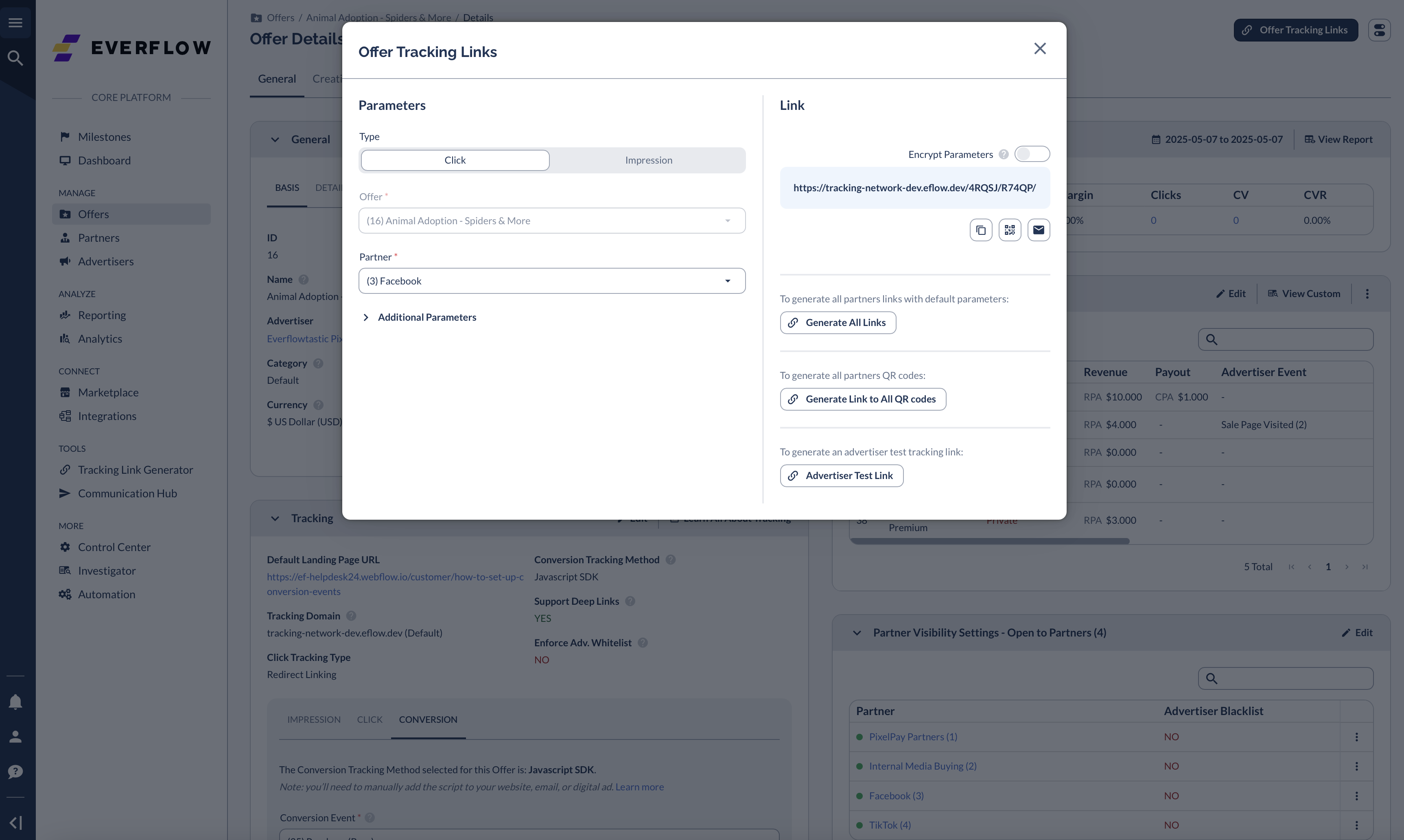The height and width of the screenshot is (840, 1404).
Task: Click the Encrypt Parameters help icon
Action: tap(1003, 155)
